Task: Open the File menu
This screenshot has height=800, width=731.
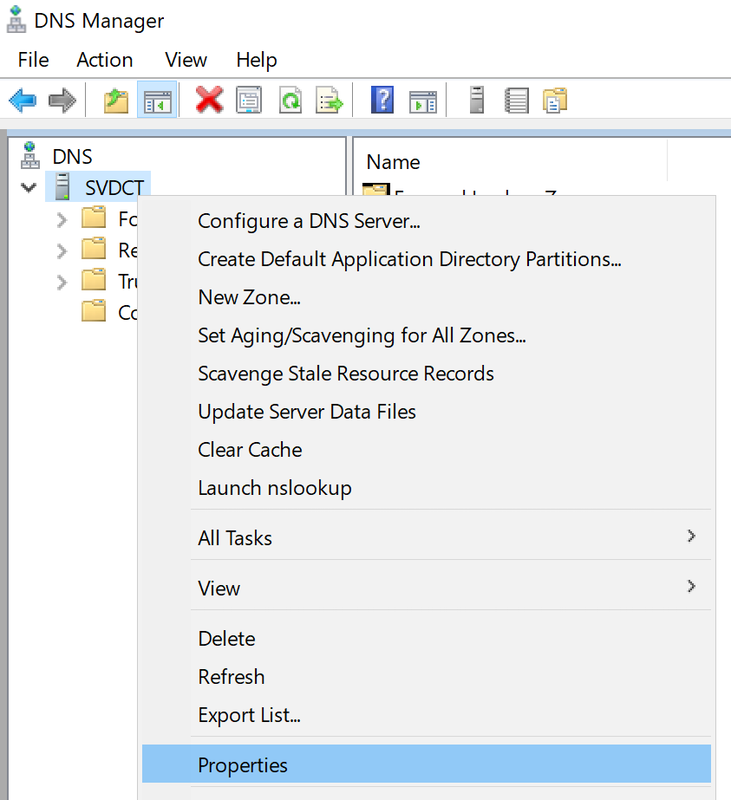Action: coord(33,60)
